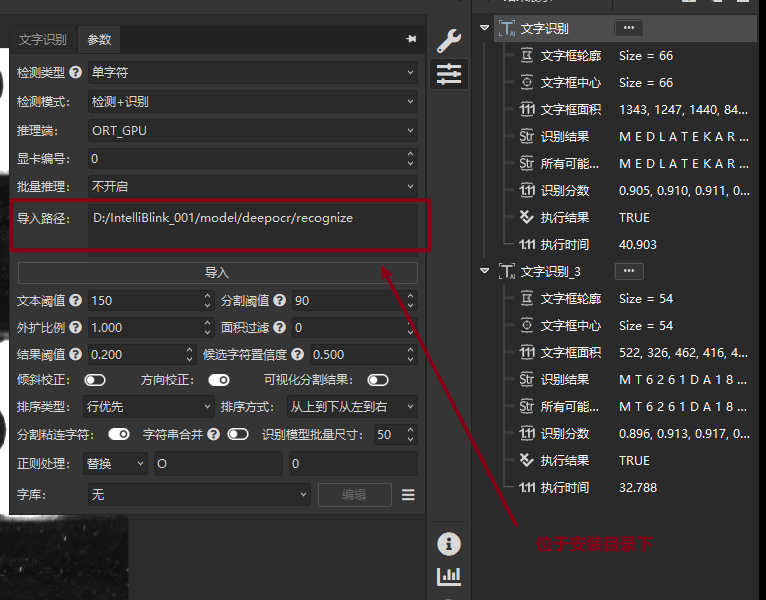Click the ellipsis button beside 文字识别_3
Viewport: 766px width, 600px height.
point(628,271)
